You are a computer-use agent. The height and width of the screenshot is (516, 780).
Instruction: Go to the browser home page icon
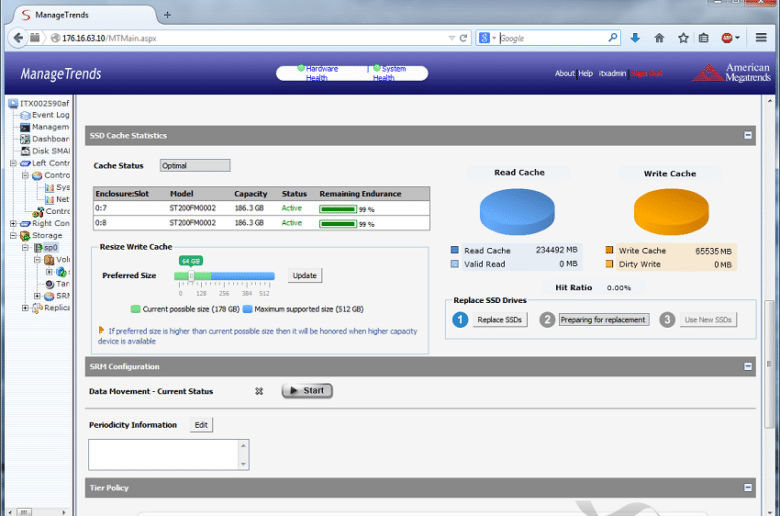click(x=659, y=38)
